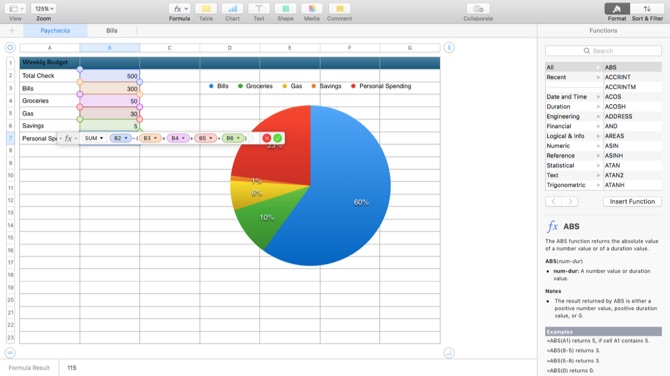Viewport: 670px width, 376px height.
Task: Select the ACCRINT function in list
Action: (632, 77)
